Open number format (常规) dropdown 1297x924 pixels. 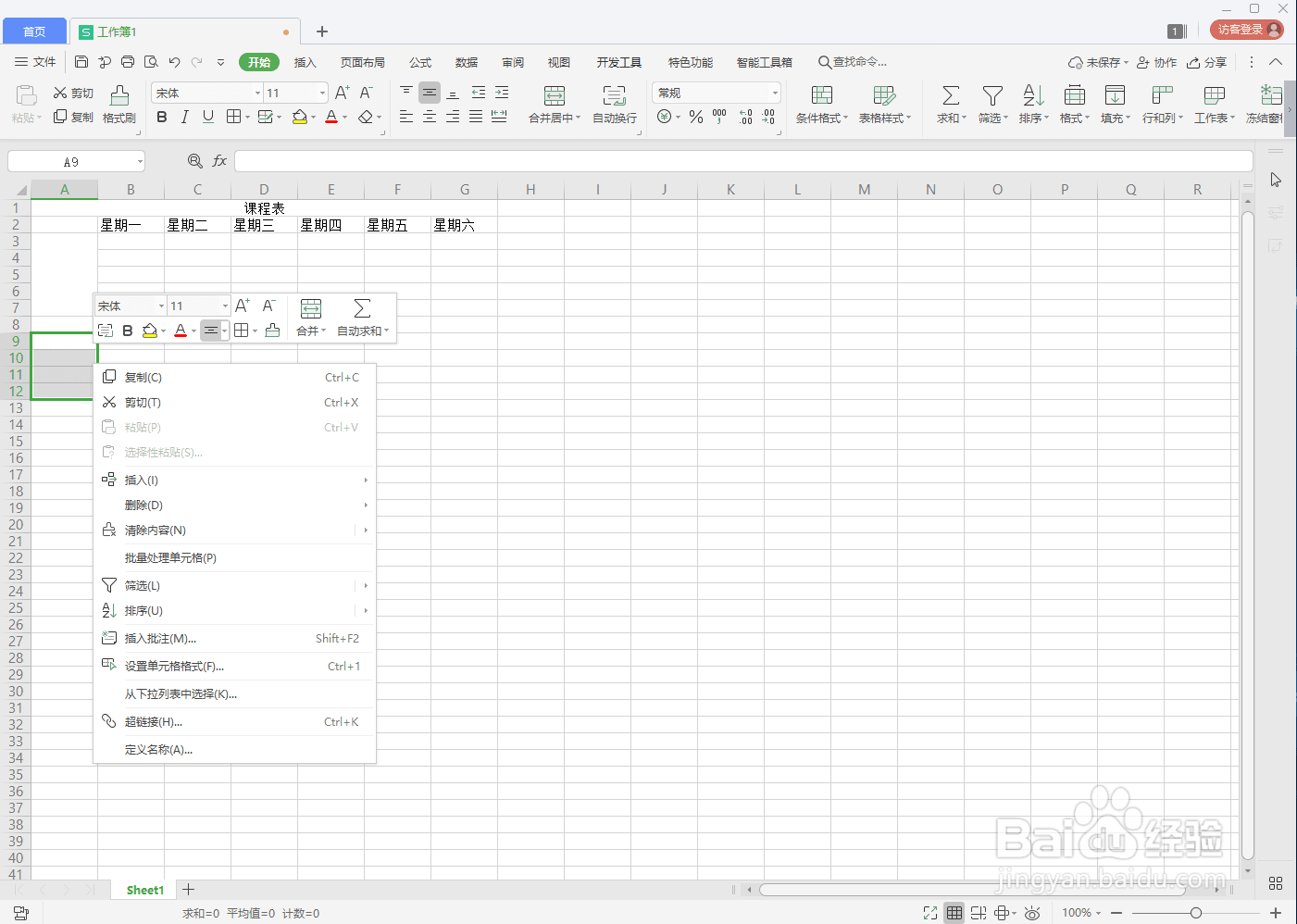click(775, 94)
